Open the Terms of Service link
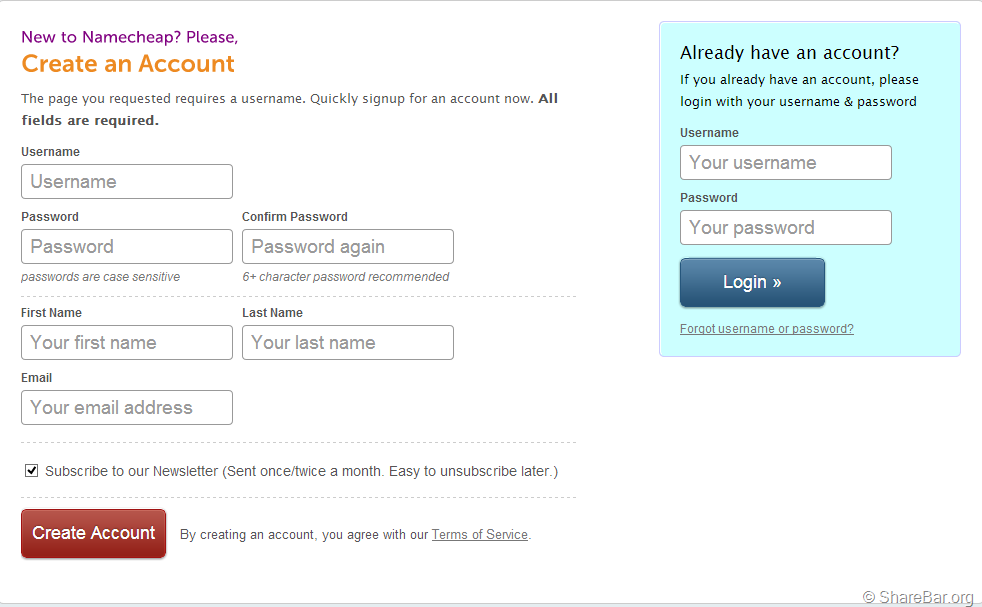The width and height of the screenshot is (982, 607). pyautogui.click(x=479, y=535)
